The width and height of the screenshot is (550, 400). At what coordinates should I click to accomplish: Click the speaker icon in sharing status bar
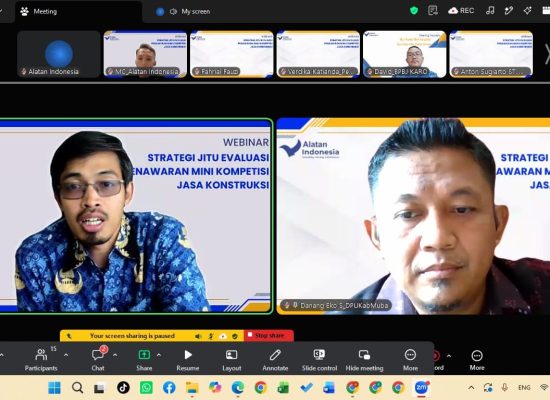pos(198,336)
